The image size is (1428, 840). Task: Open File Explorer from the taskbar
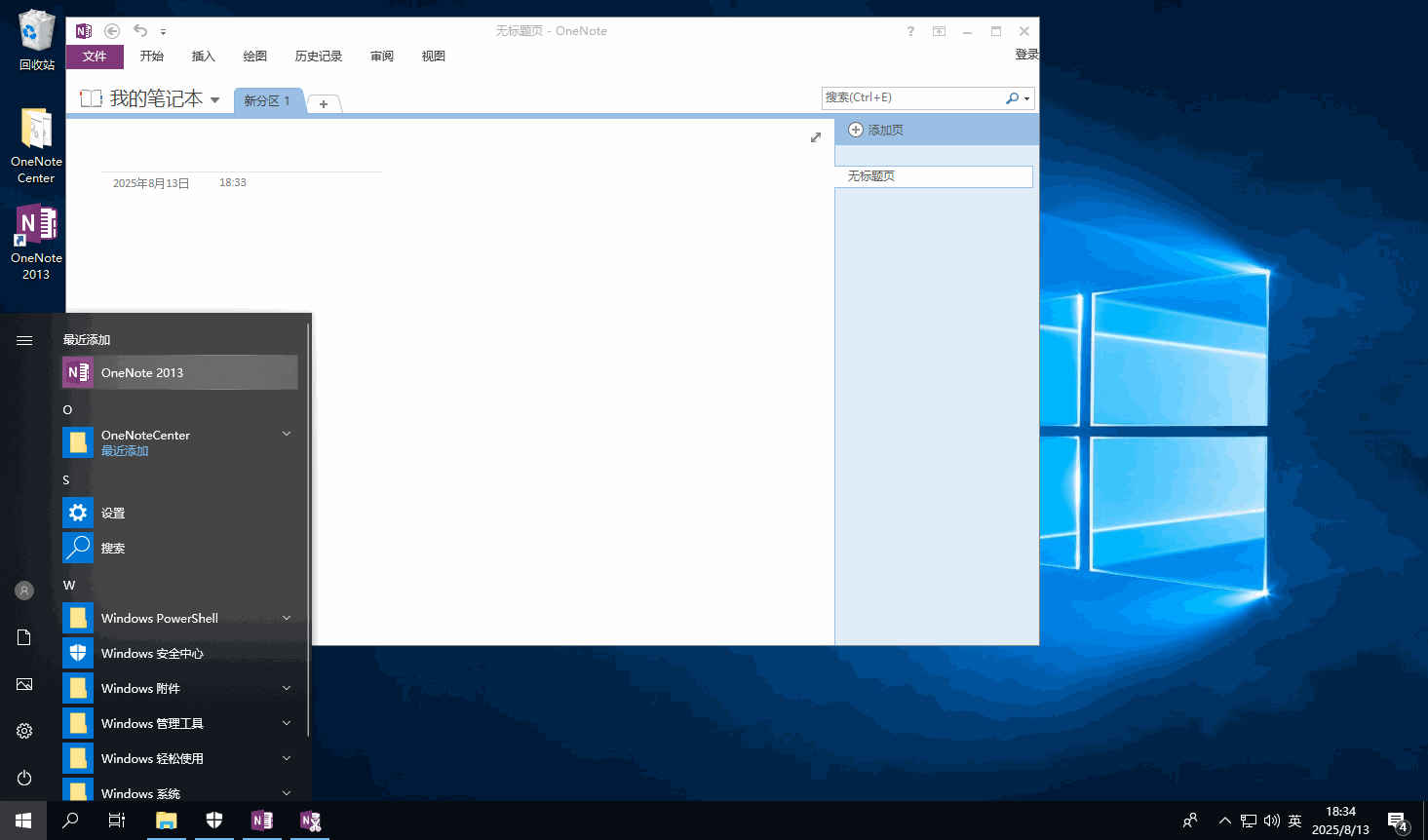167,821
